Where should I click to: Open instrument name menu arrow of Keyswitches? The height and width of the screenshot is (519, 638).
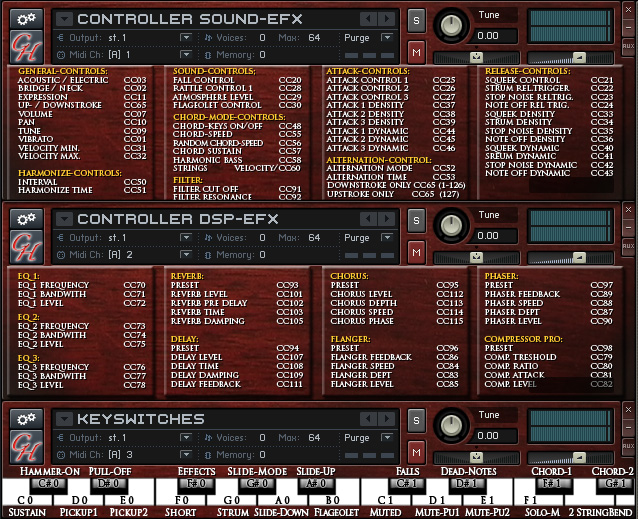(x=64, y=419)
